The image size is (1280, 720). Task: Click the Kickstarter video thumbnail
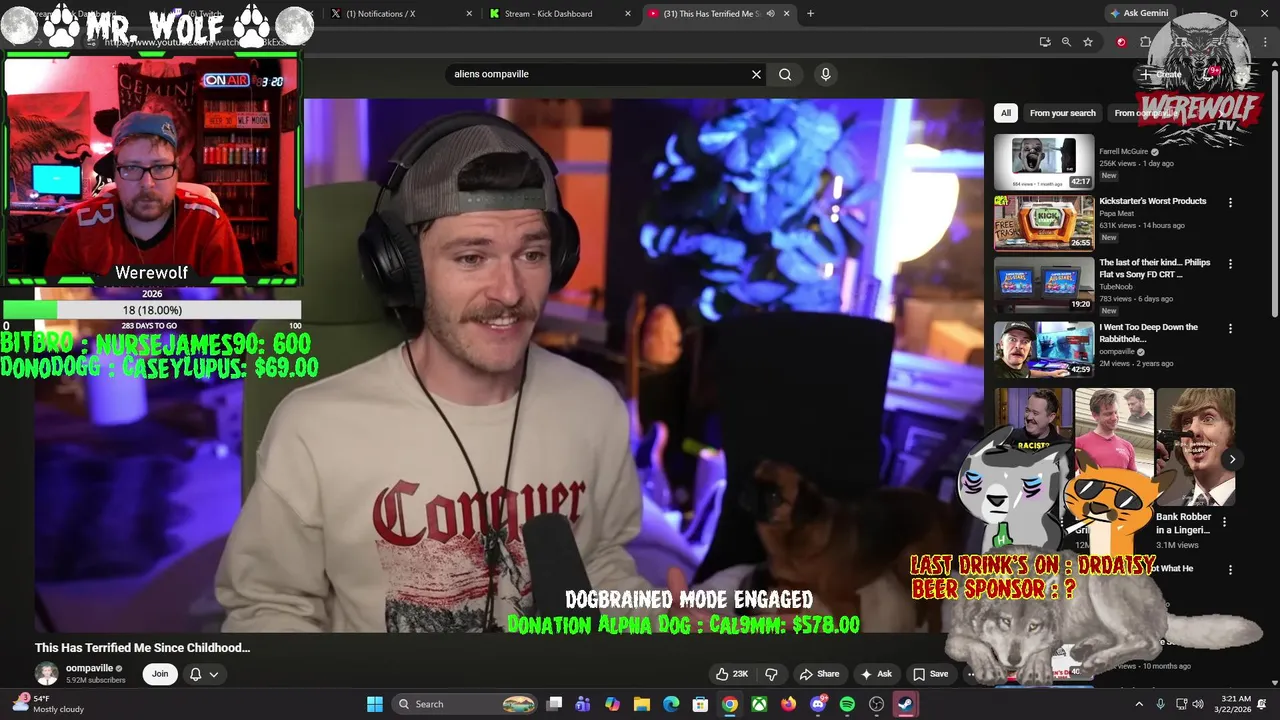click(x=1044, y=223)
